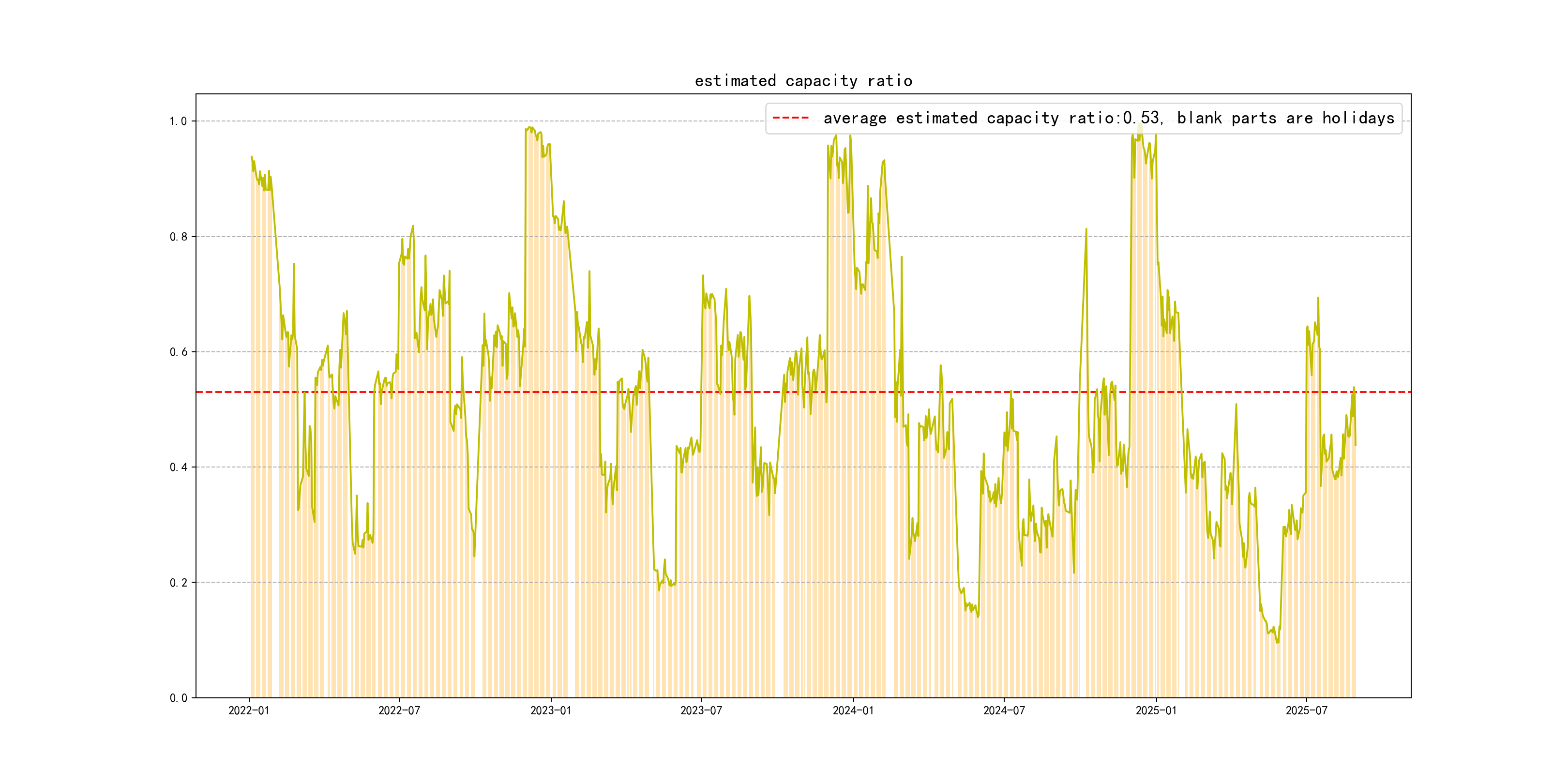1568x784 pixels.
Task: Click the 0.6 y-axis tick label
Action: (x=178, y=352)
